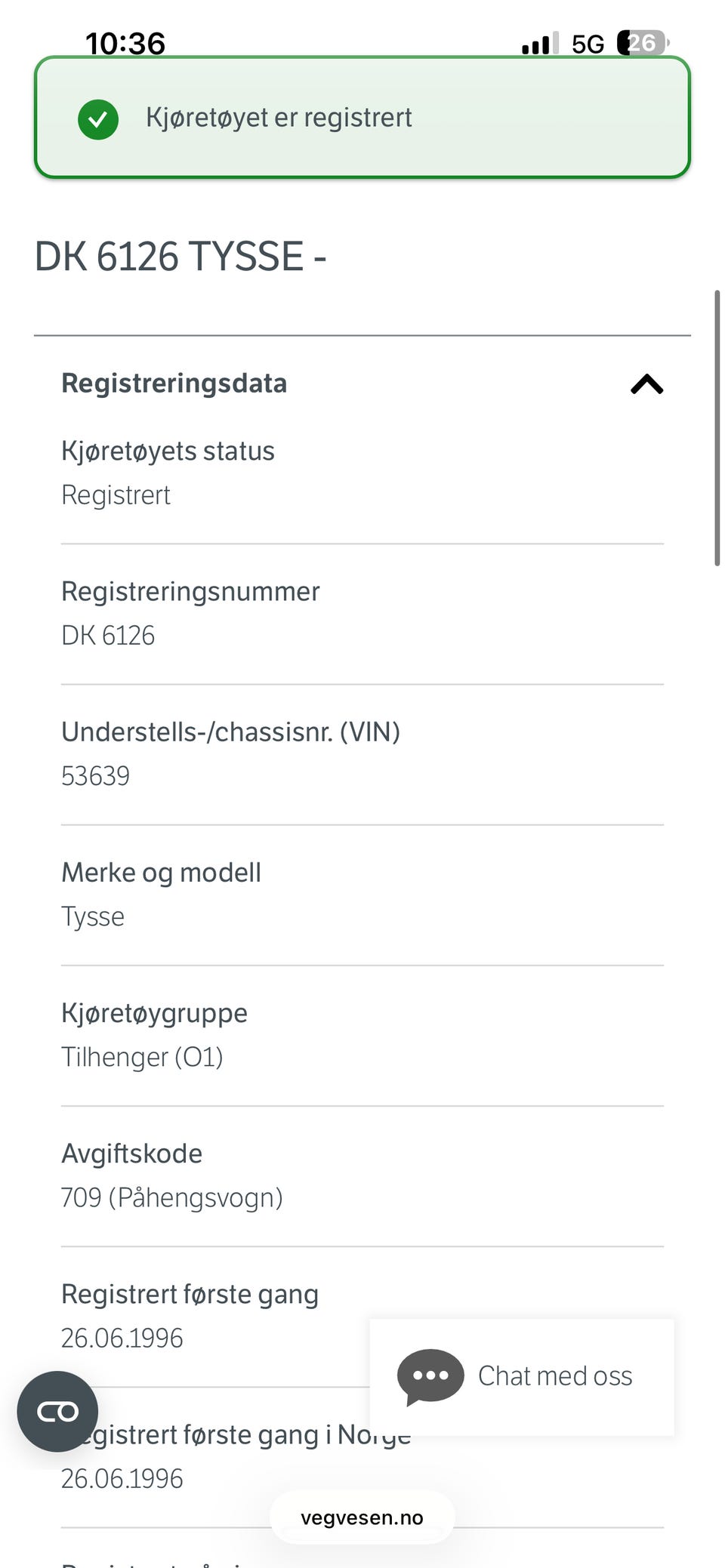Tap the DK 6126 TYSSE heading

click(180, 257)
